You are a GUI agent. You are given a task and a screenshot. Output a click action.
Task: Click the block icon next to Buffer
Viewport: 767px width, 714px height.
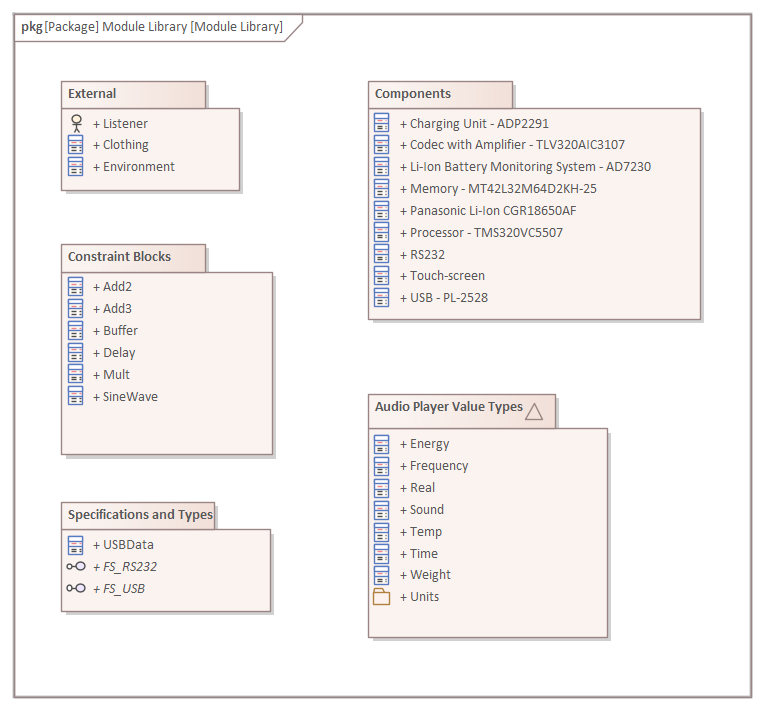click(76, 331)
